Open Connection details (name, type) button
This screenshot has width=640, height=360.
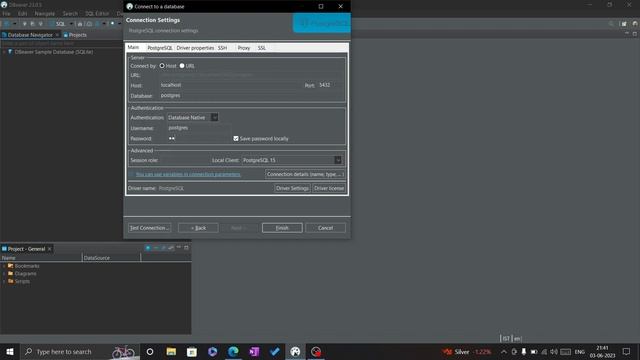click(305, 174)
